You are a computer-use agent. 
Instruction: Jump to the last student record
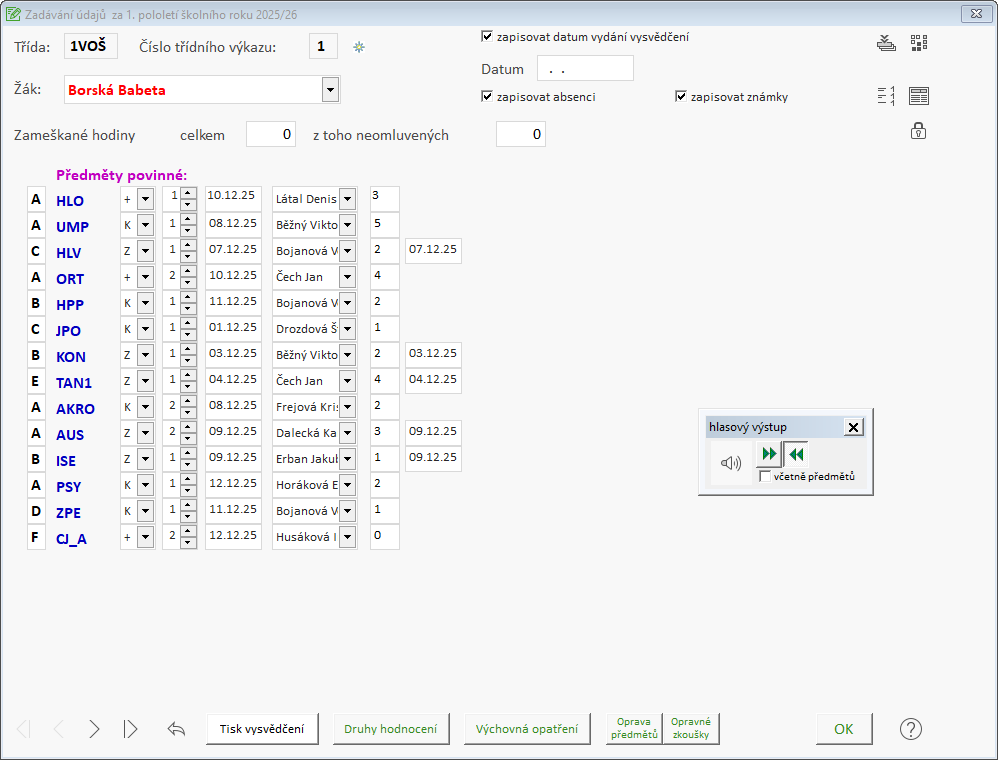coord(131,729)
